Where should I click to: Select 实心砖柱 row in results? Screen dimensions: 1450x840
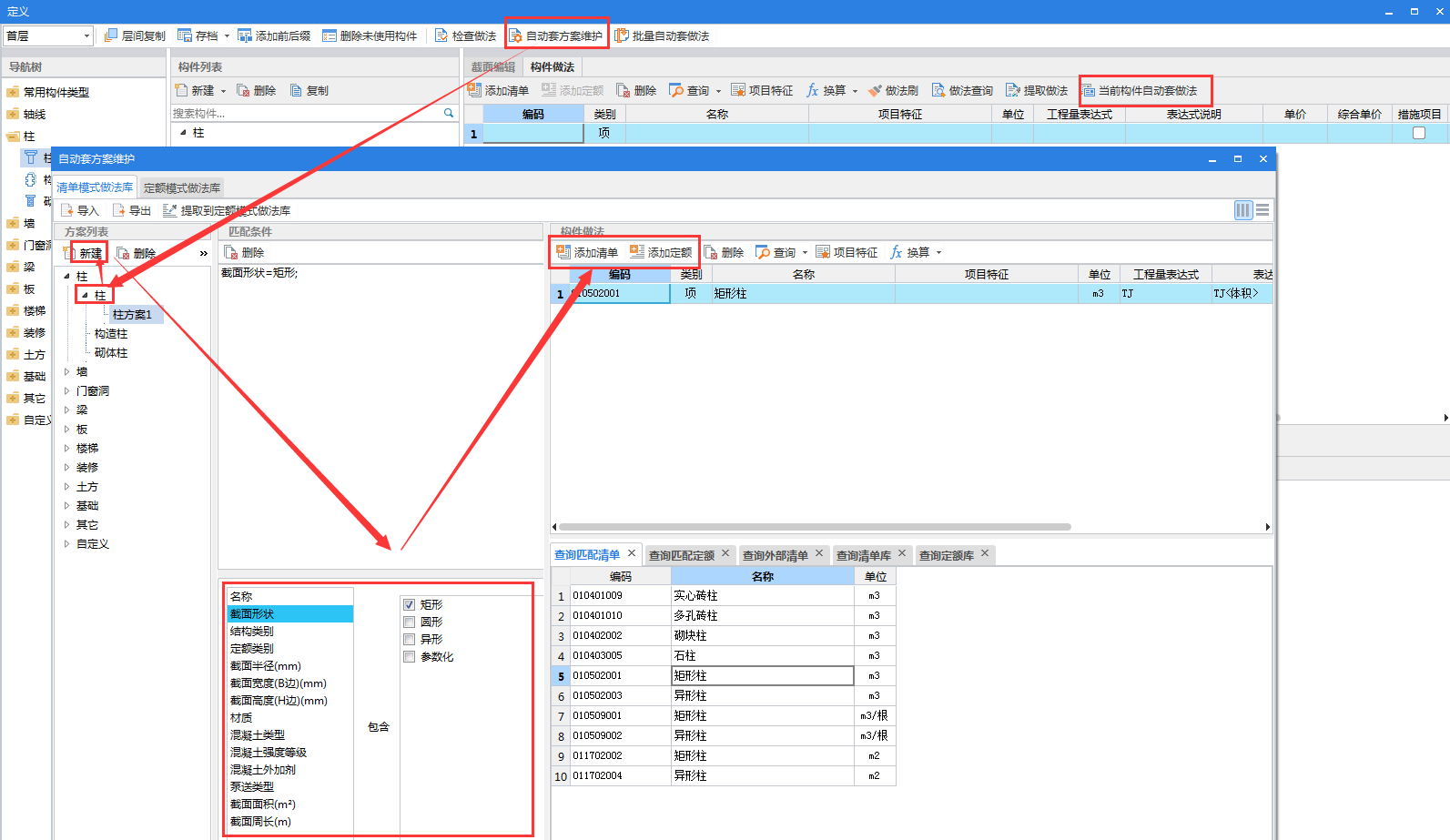tap(724, 595)
